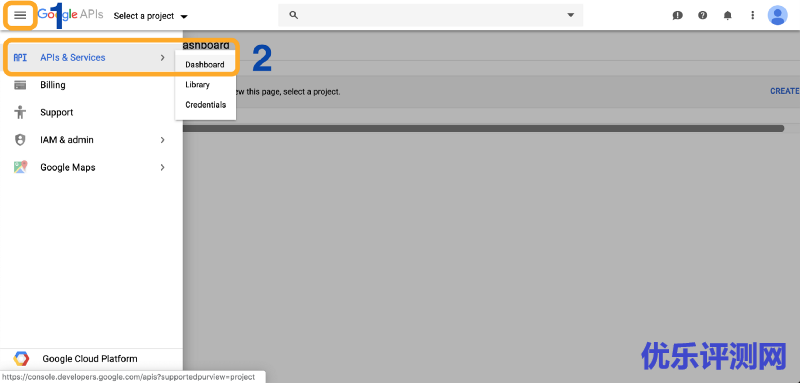Click the feedback speech bubble icon
The width and height of the screenshot is (800, 383).
pos(677,15)
